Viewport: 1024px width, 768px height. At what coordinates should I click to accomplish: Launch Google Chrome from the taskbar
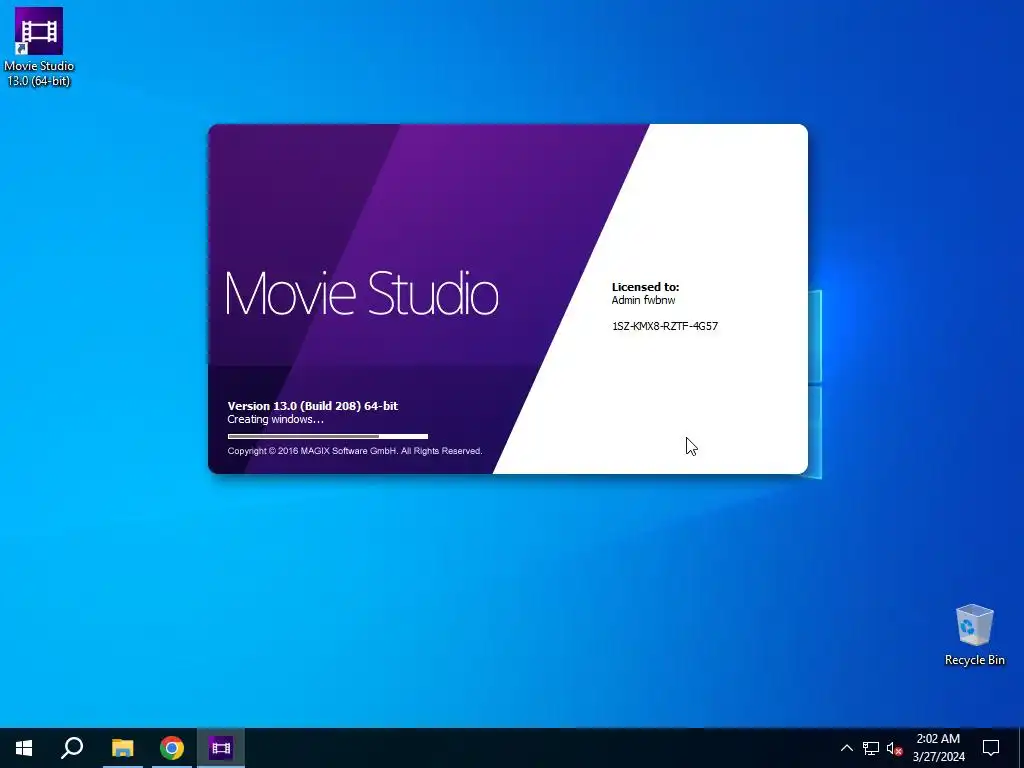click(x=172, y=748)
